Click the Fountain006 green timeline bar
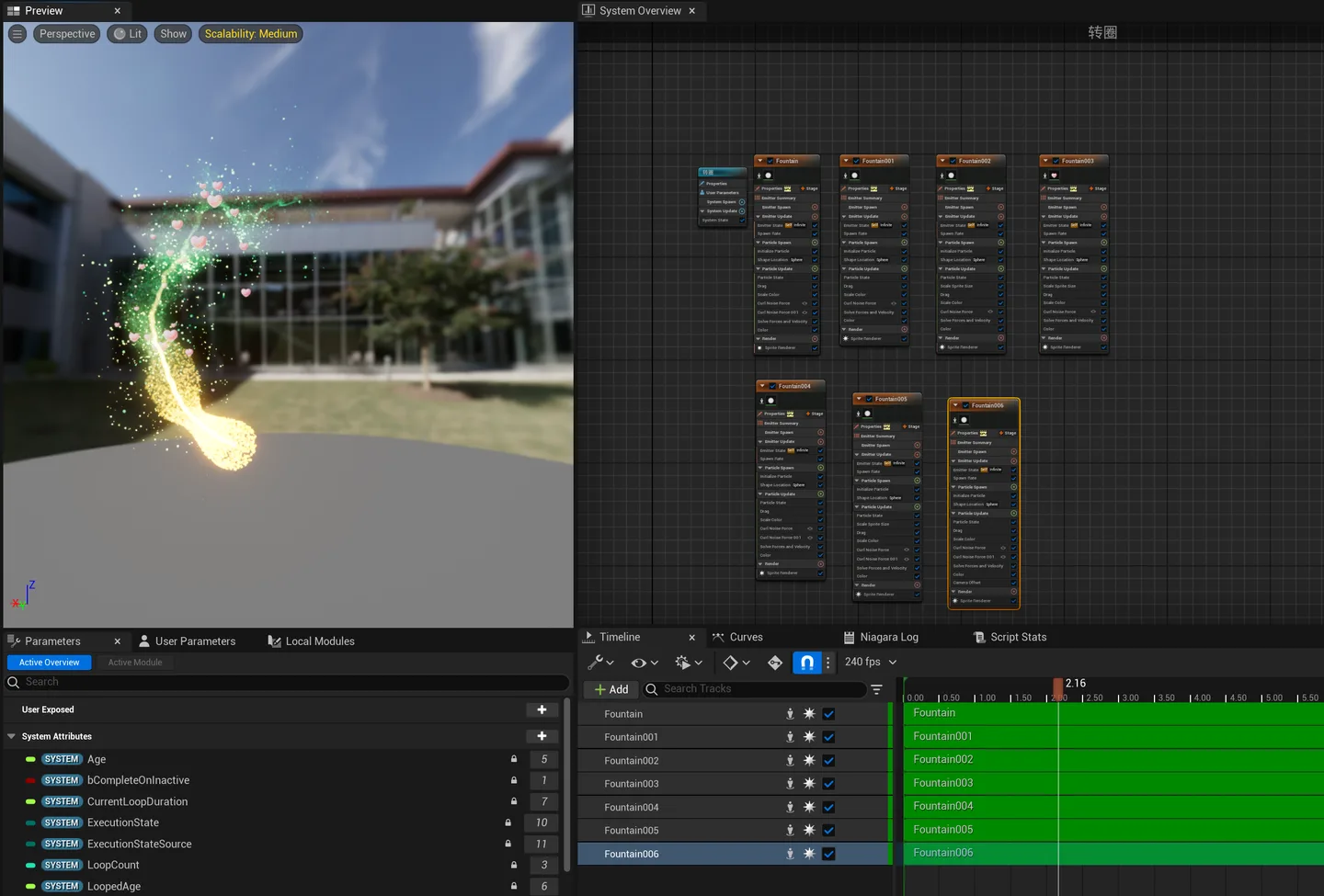The image size is (1324, 896). pyautogui.click(x=1113, y=853)
